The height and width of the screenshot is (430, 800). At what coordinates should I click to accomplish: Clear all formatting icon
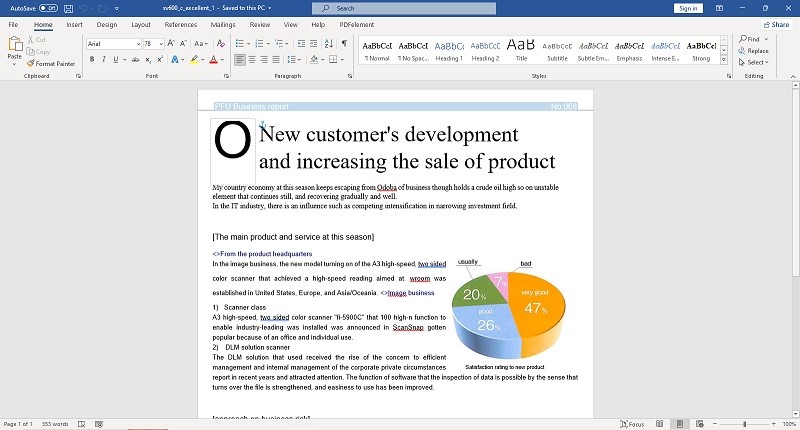click(220, 43)
